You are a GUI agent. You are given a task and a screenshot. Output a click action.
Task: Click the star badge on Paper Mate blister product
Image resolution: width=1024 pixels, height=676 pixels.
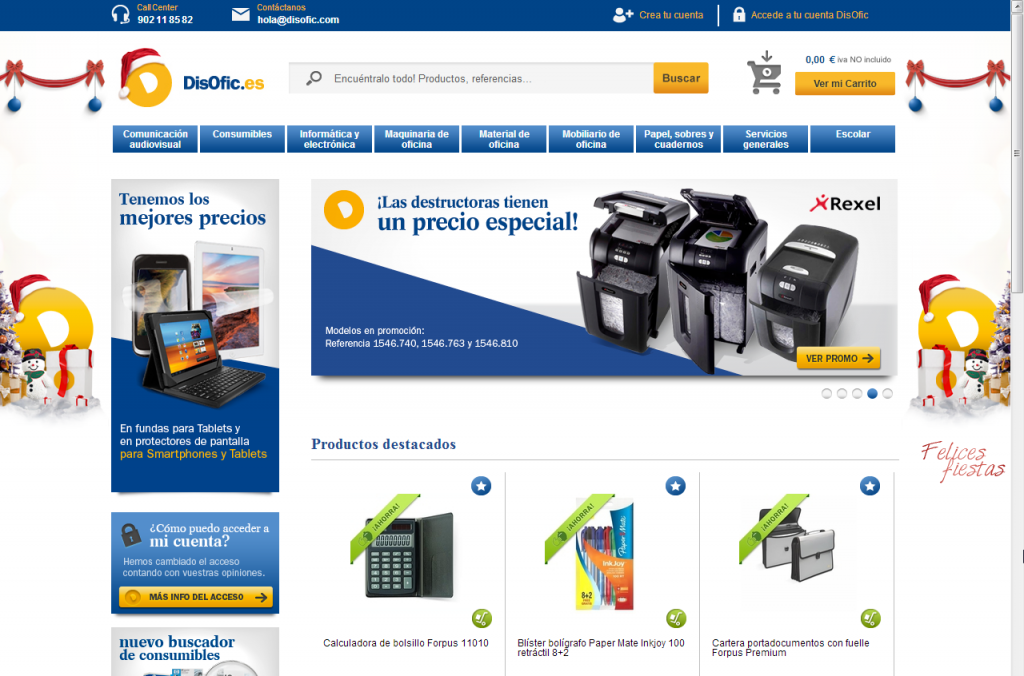point(675,486)
